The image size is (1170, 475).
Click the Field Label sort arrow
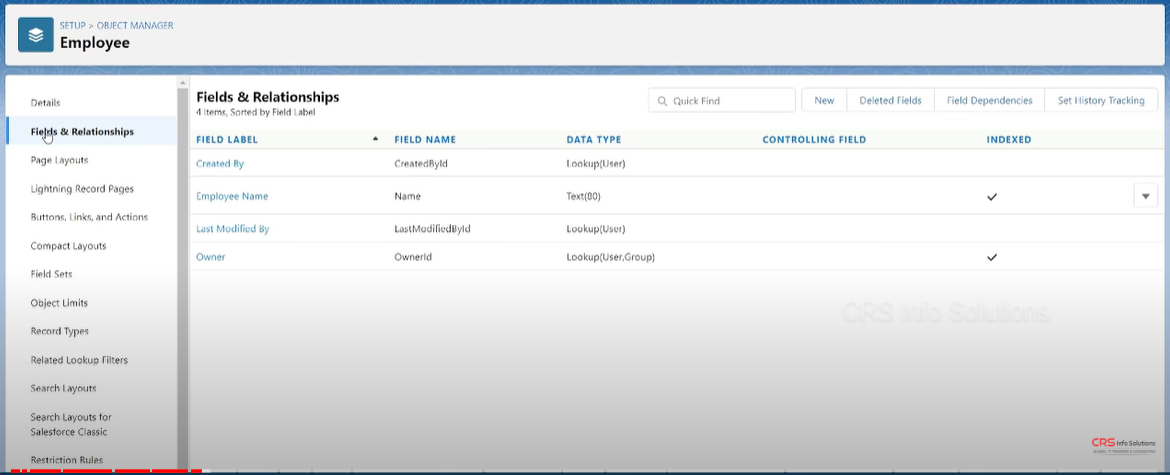375,139
